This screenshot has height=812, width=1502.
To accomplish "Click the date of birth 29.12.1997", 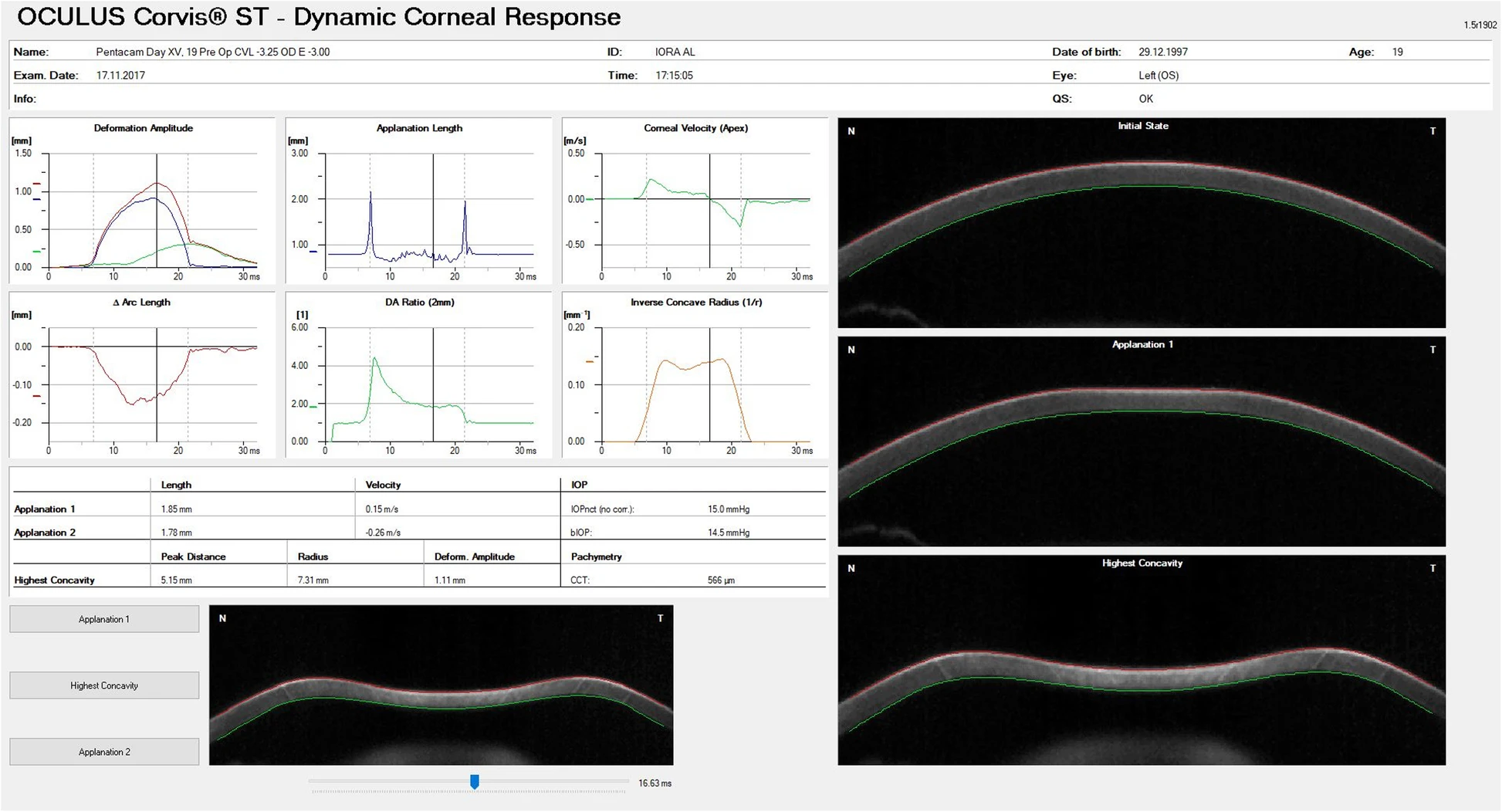I will coord(1163,52).
